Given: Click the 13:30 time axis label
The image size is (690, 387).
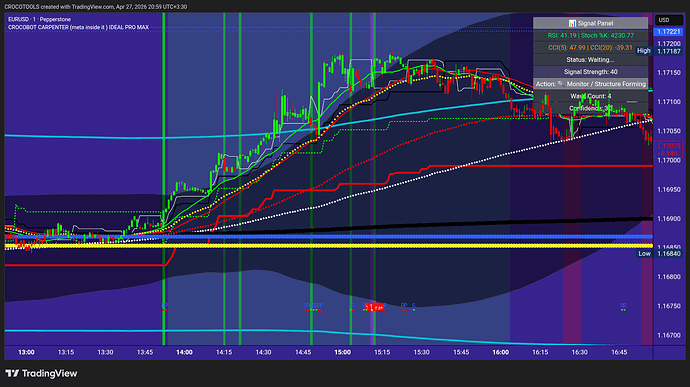Looking at the screenshot, I should tap(105, 352).
